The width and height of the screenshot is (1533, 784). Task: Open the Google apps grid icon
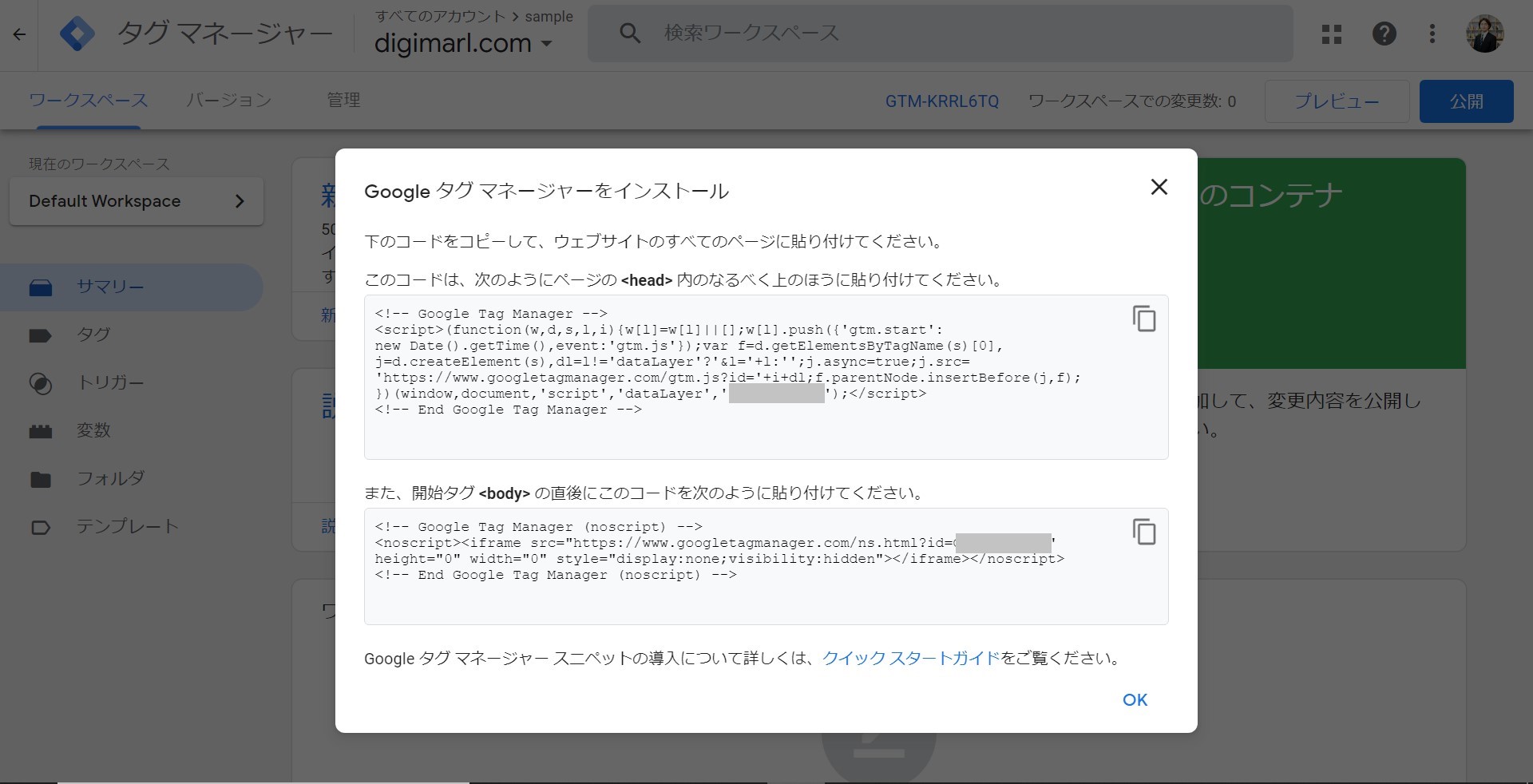[1332, 34]
